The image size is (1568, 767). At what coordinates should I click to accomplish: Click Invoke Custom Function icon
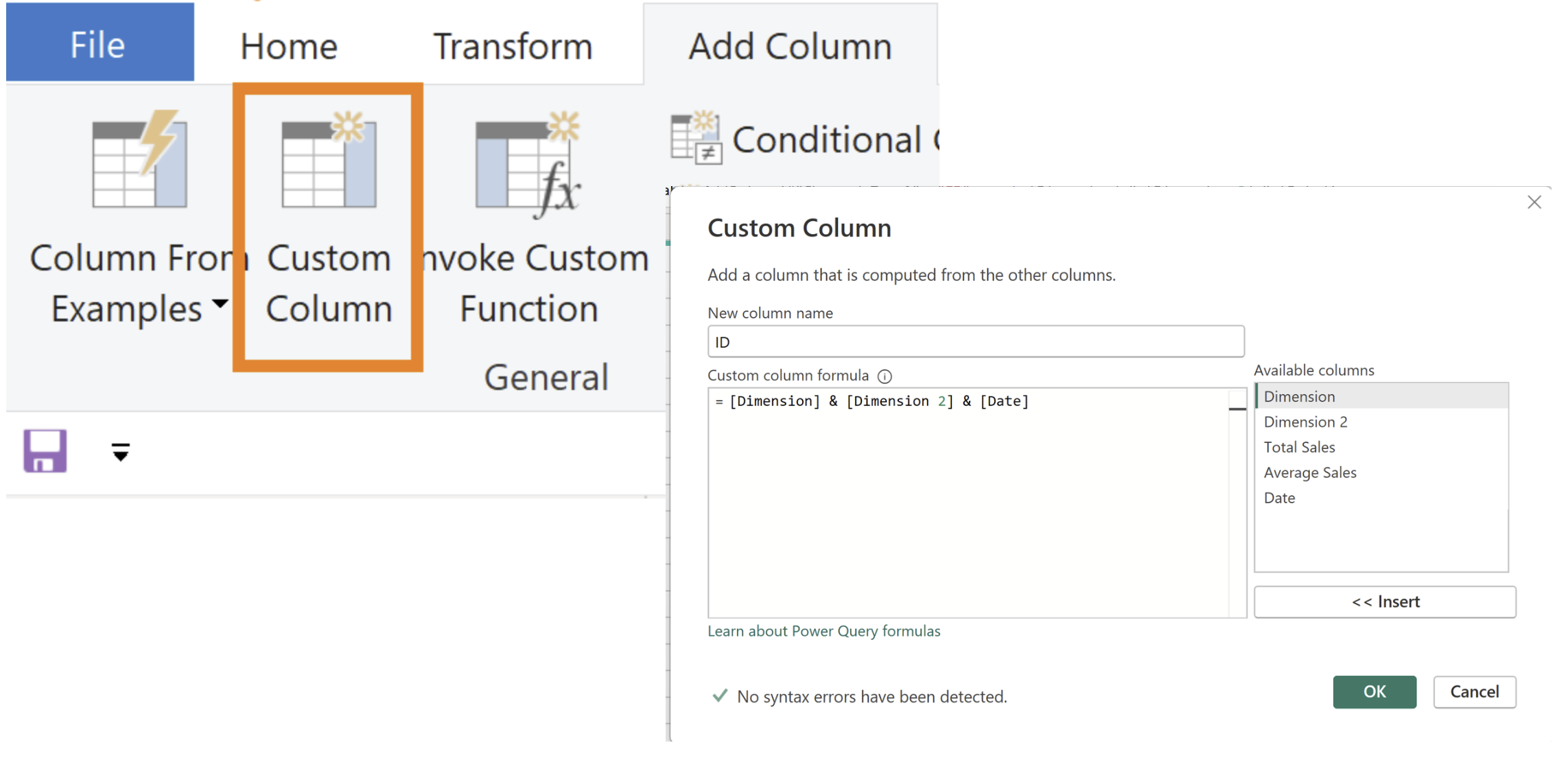coord(528,165)
